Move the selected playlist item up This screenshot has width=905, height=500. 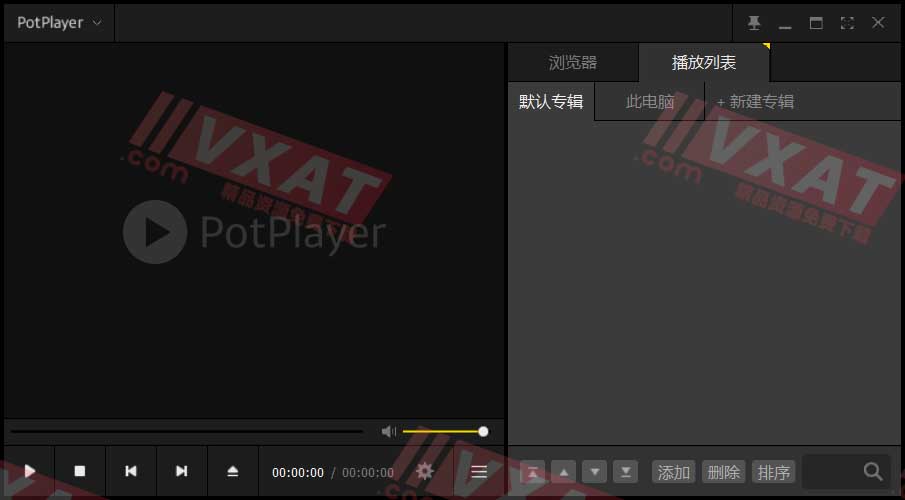pos(564,472)
